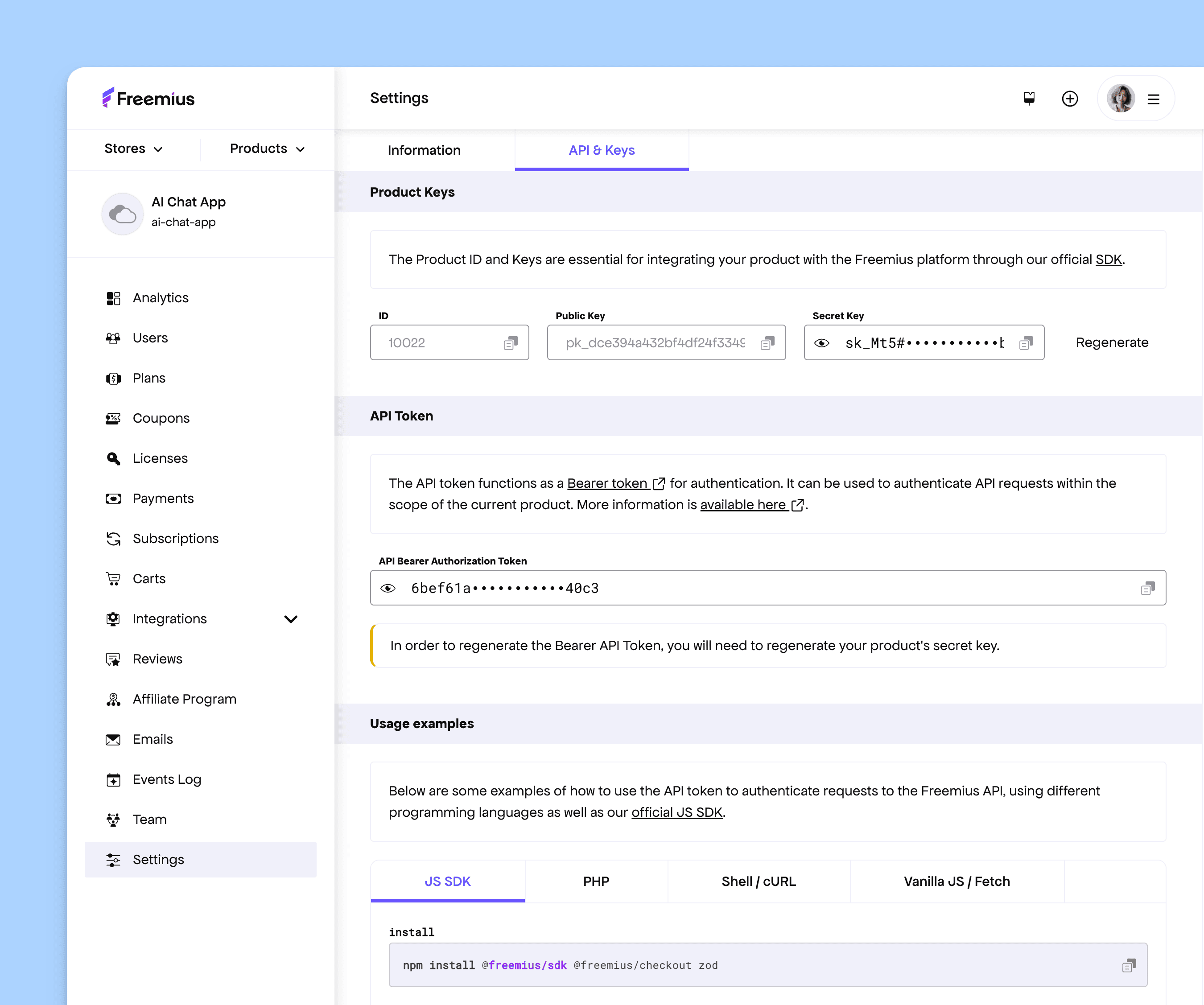The width and height of the screenshot is (1204, 1005).
Task: Click the regenerate Bearer token warning note
Action: (768, 646)
